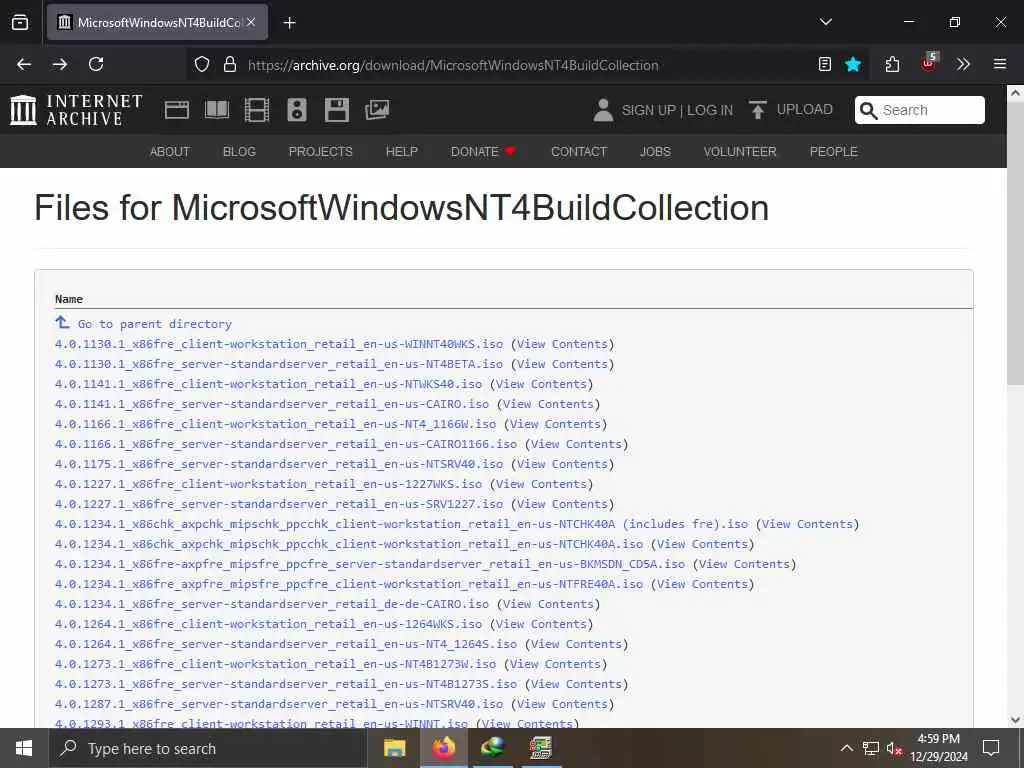Open the Web (Wayback) media icon
Image resolution: width=1024 pixels, height=768 pixels.
coord(176,110)
